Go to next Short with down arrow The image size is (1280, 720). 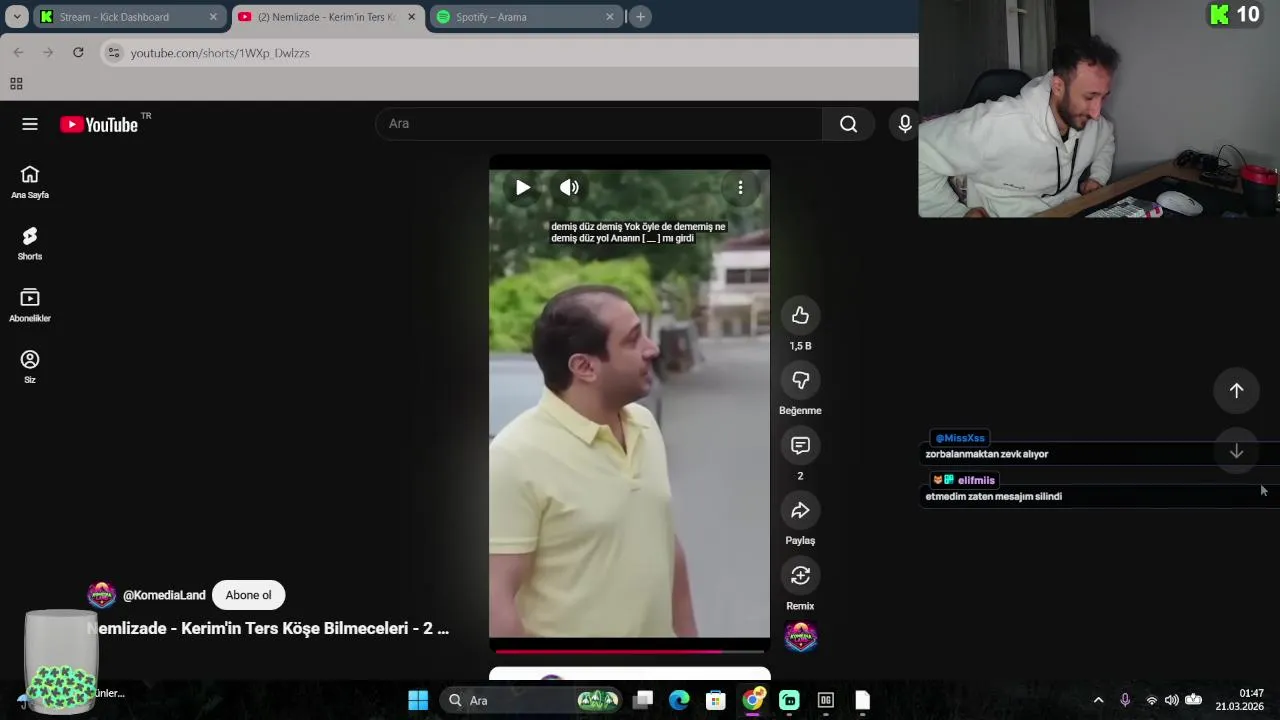click(x=1236, y=452)
